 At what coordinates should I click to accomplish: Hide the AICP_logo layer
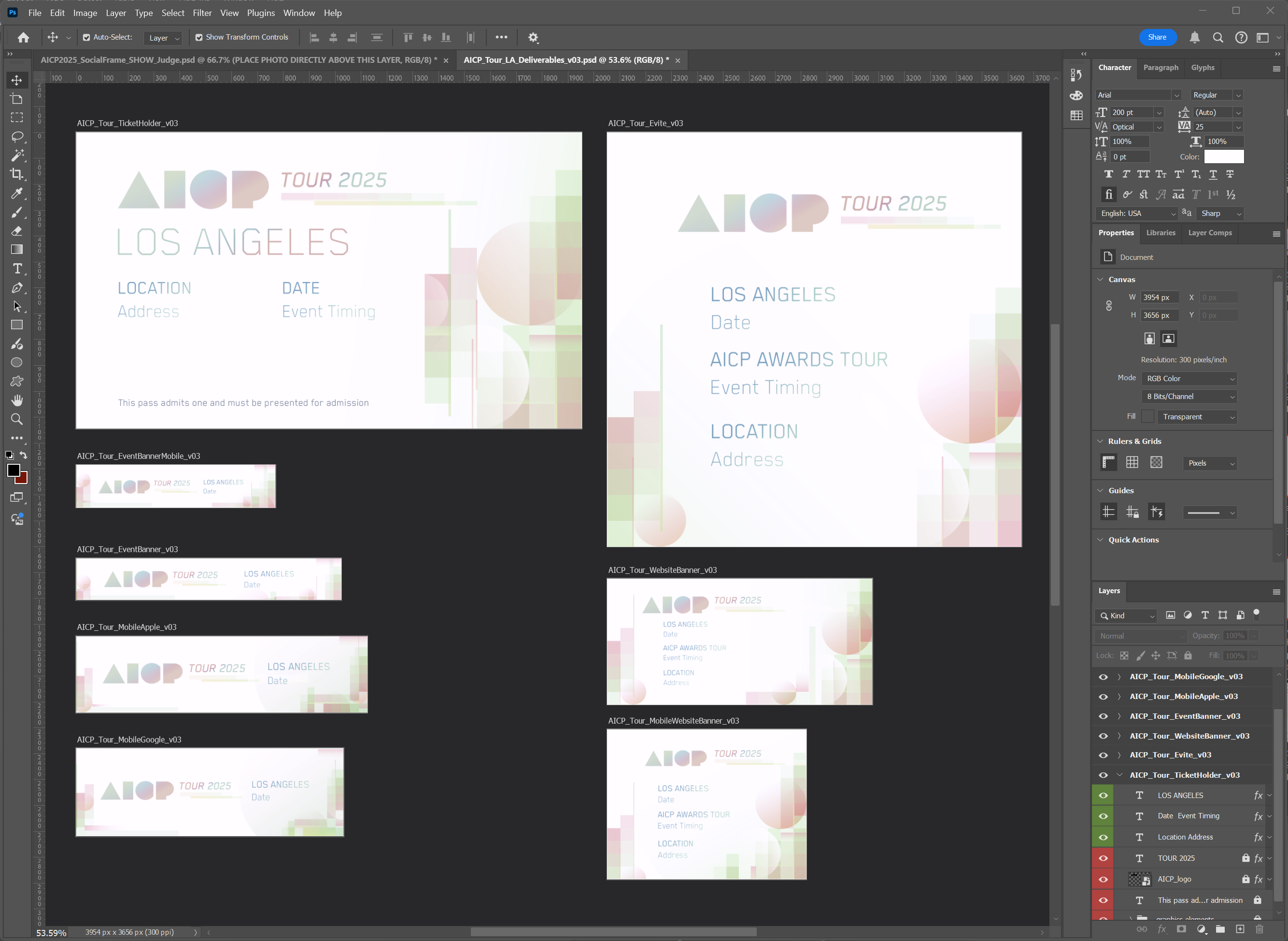click(1103, 879)
